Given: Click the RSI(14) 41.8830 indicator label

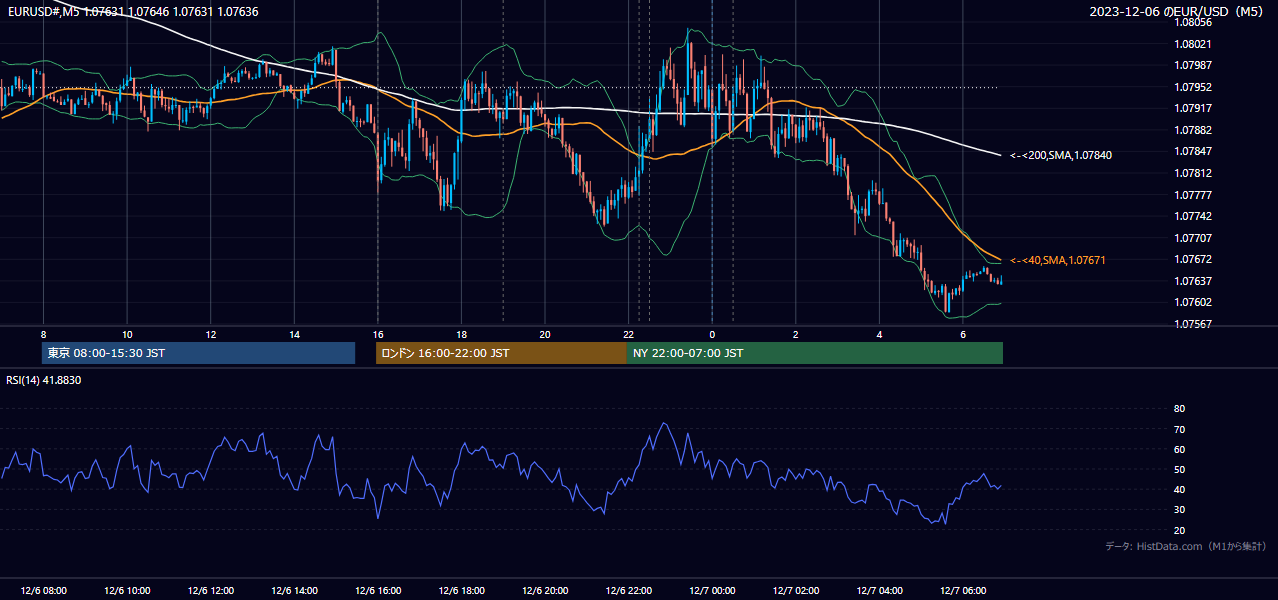Looking at the screenshot, I should coord(44,380).
